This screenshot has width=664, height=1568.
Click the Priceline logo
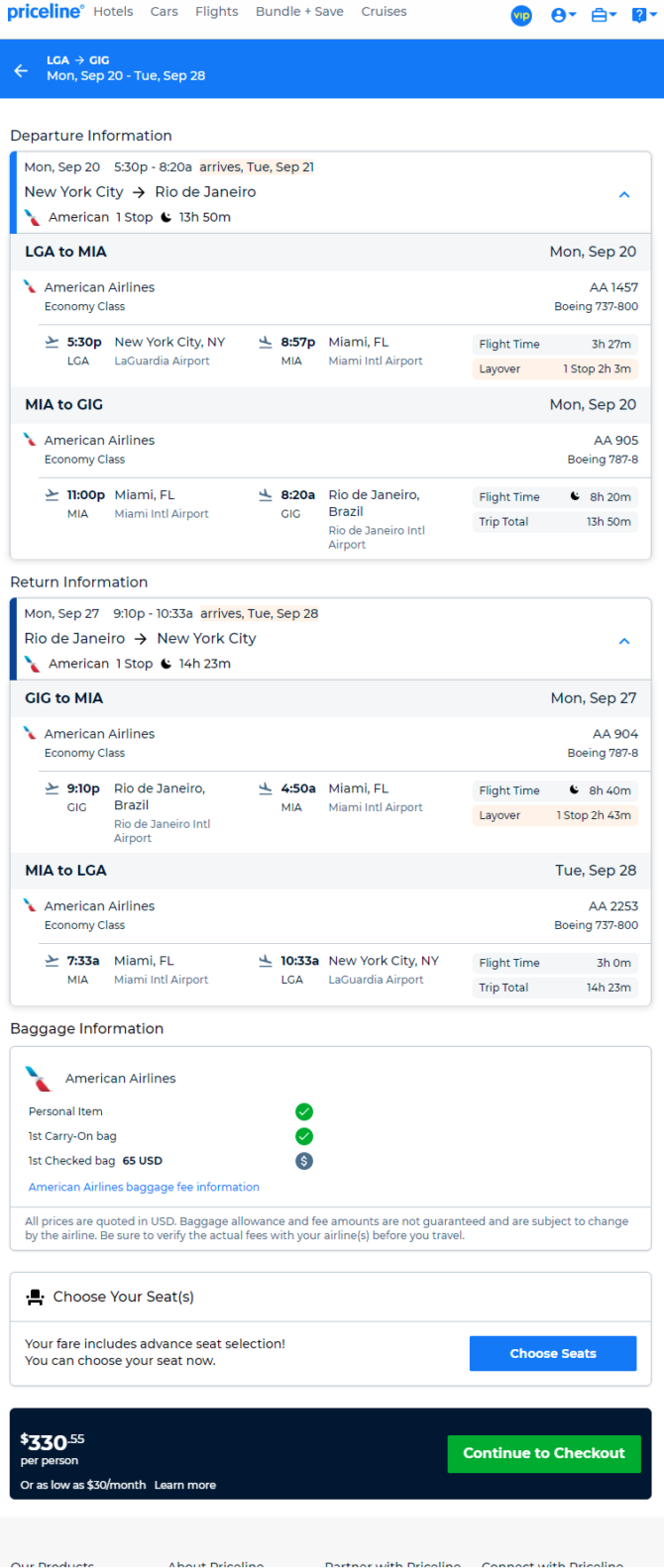[x=46, y=12]
